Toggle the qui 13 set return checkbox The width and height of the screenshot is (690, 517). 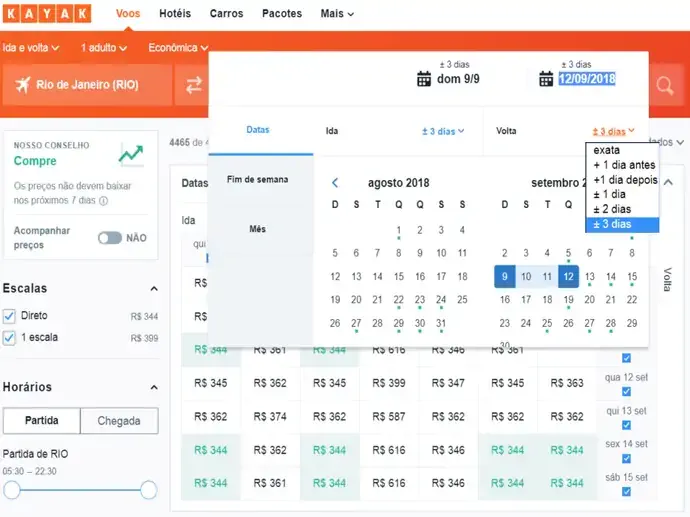tap(626, 425)
